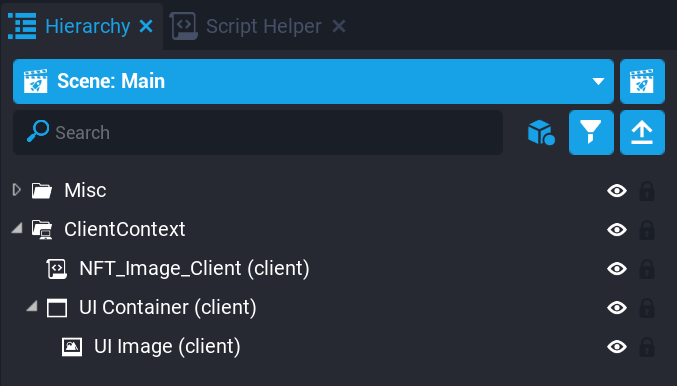This screenshot has height=386, width=677.
Task: Collapse the ClientContext tree arrow
Action: point(17,228)
